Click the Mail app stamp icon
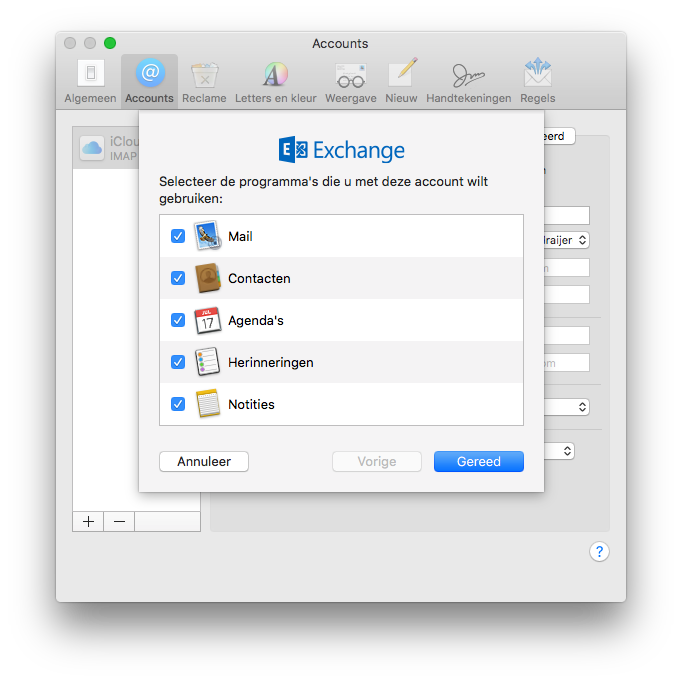Viewport: 682px width, 682px height. pyautogui.click(x=207, y=236)
